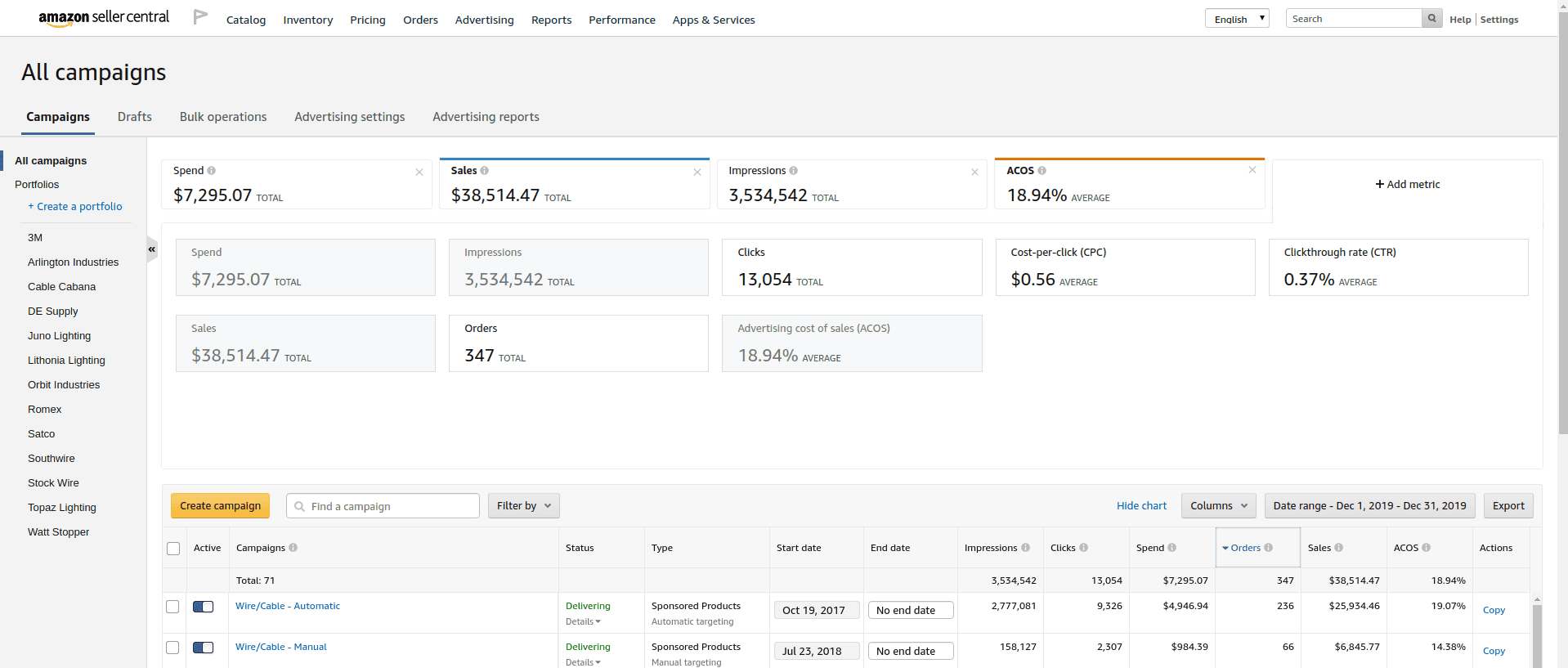Check the Wire/Cable - Manual row checkbox

click(x=172, y=648)
